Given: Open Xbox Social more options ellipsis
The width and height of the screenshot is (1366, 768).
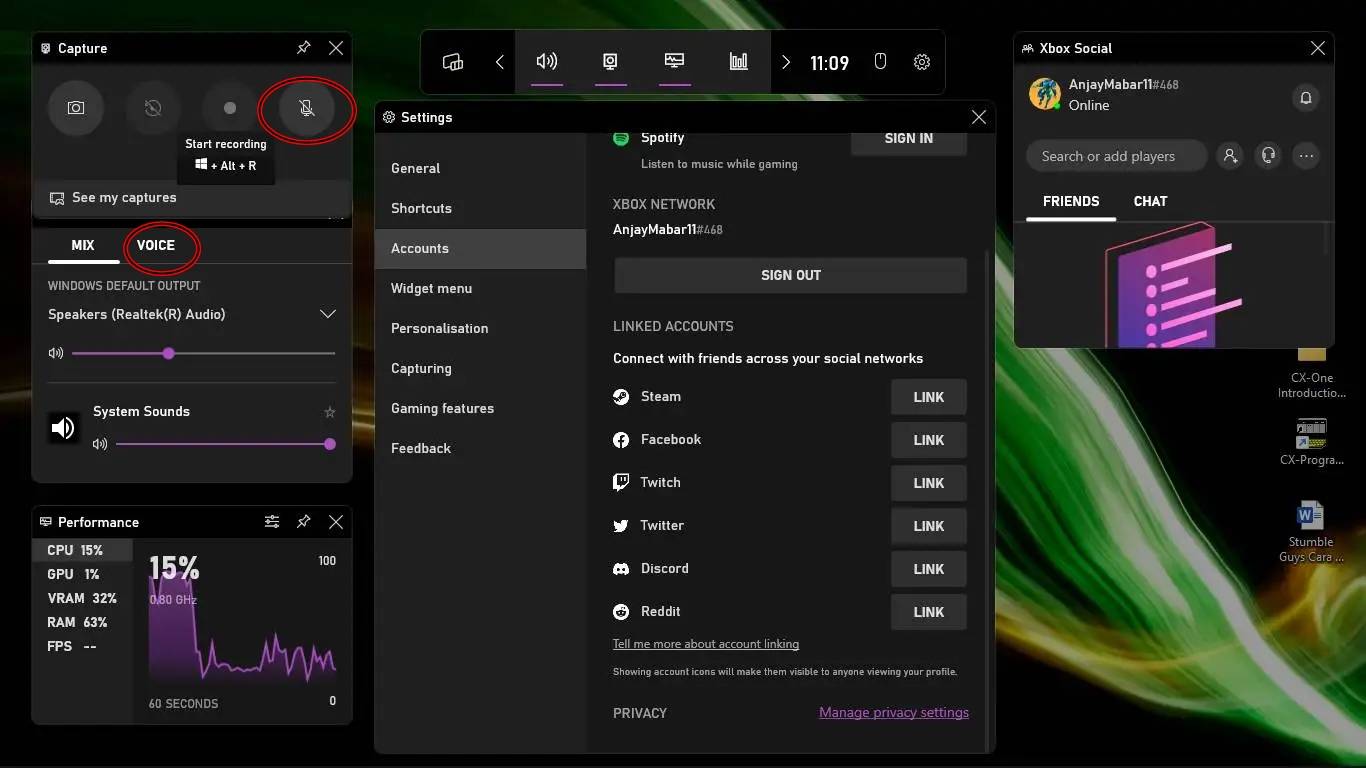Looking at the screenshot, I should (x=1306, y=156).
